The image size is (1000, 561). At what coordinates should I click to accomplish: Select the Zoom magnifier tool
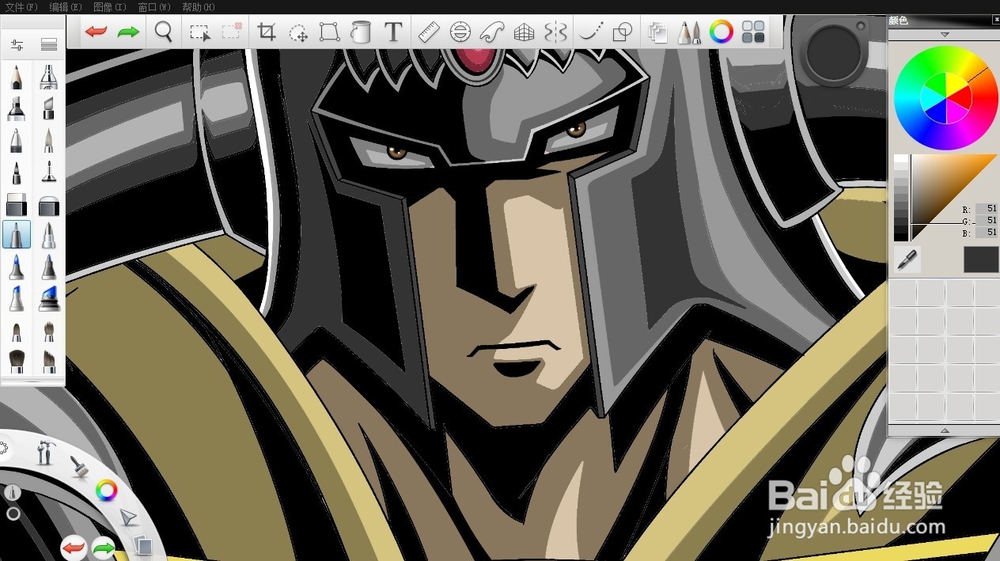tap(164, 31)
